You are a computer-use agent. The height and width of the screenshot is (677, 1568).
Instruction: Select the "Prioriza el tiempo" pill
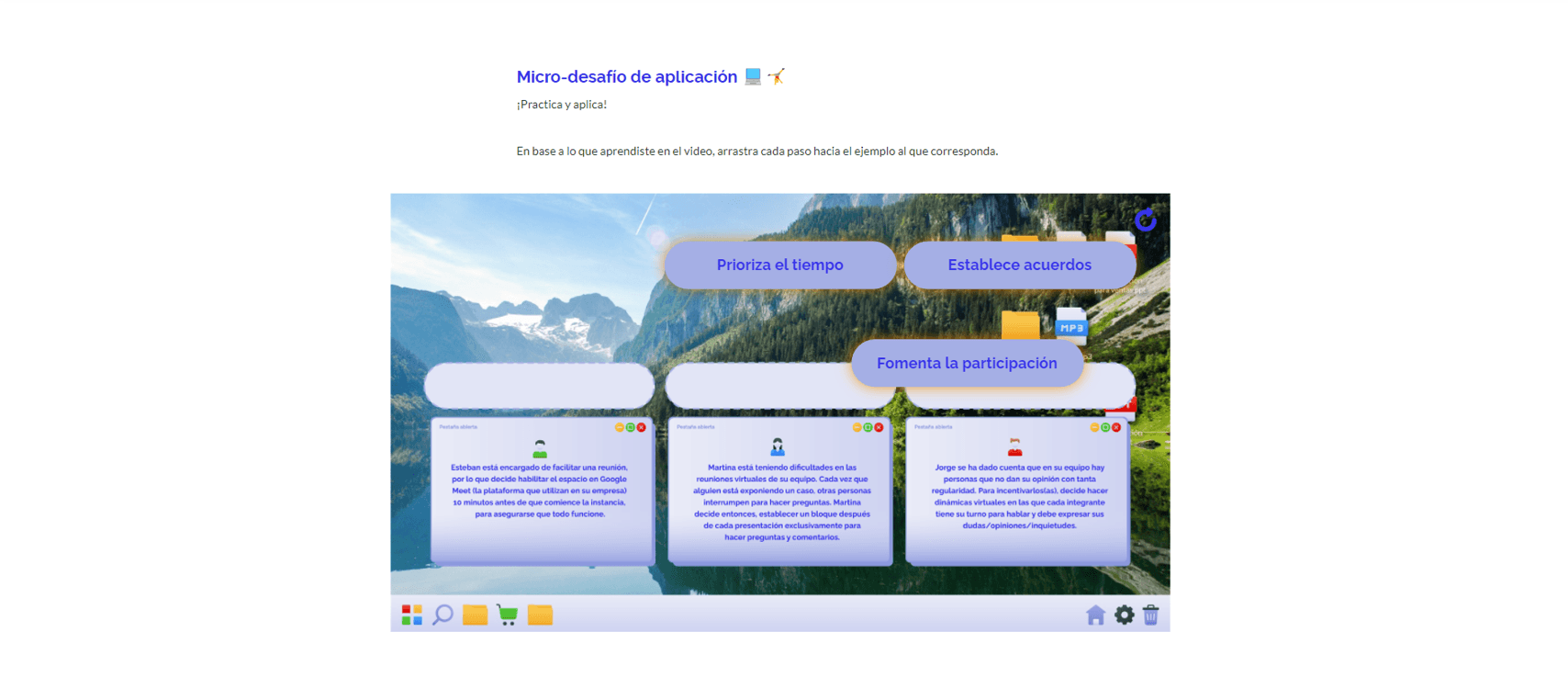point(780,265)
